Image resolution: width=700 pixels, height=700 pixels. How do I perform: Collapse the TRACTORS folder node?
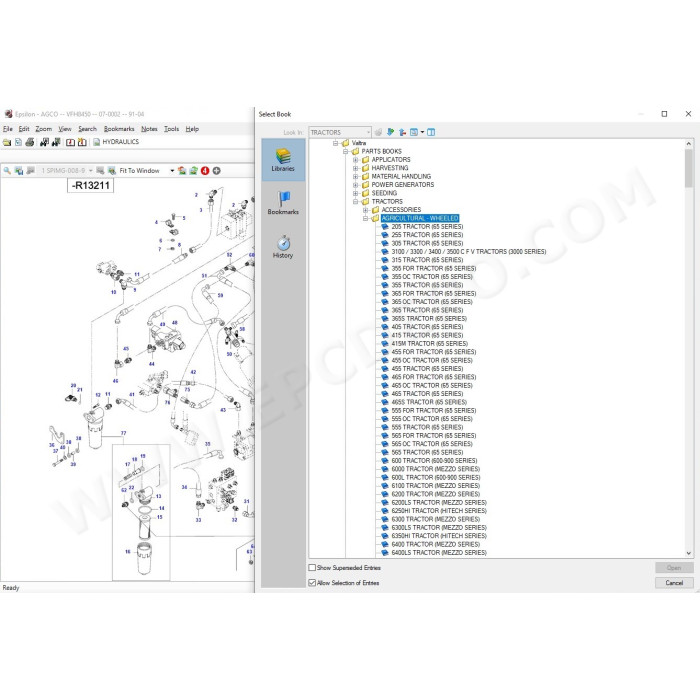pos(356,202)
